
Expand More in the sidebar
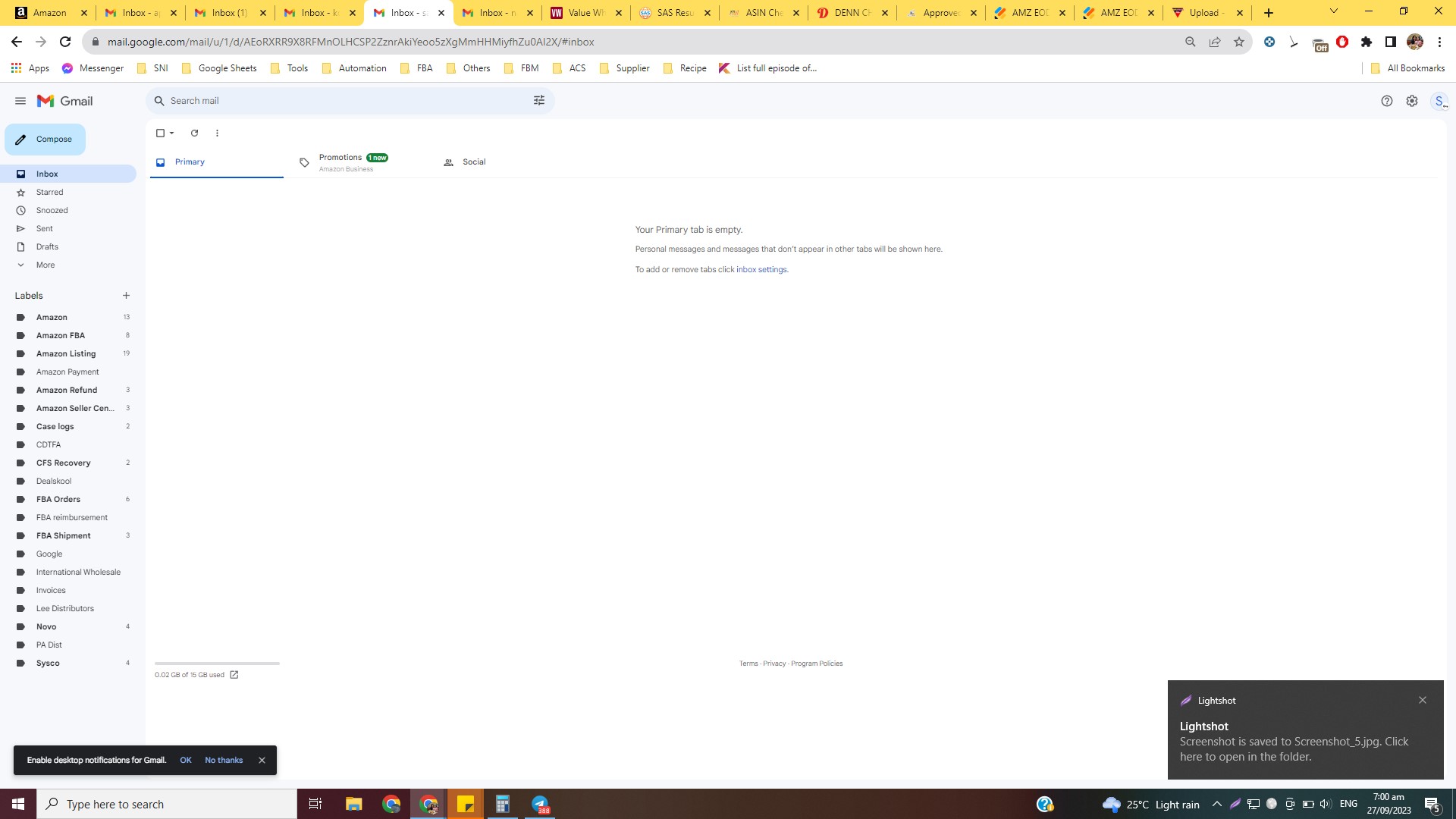click(x=68, y=265)
